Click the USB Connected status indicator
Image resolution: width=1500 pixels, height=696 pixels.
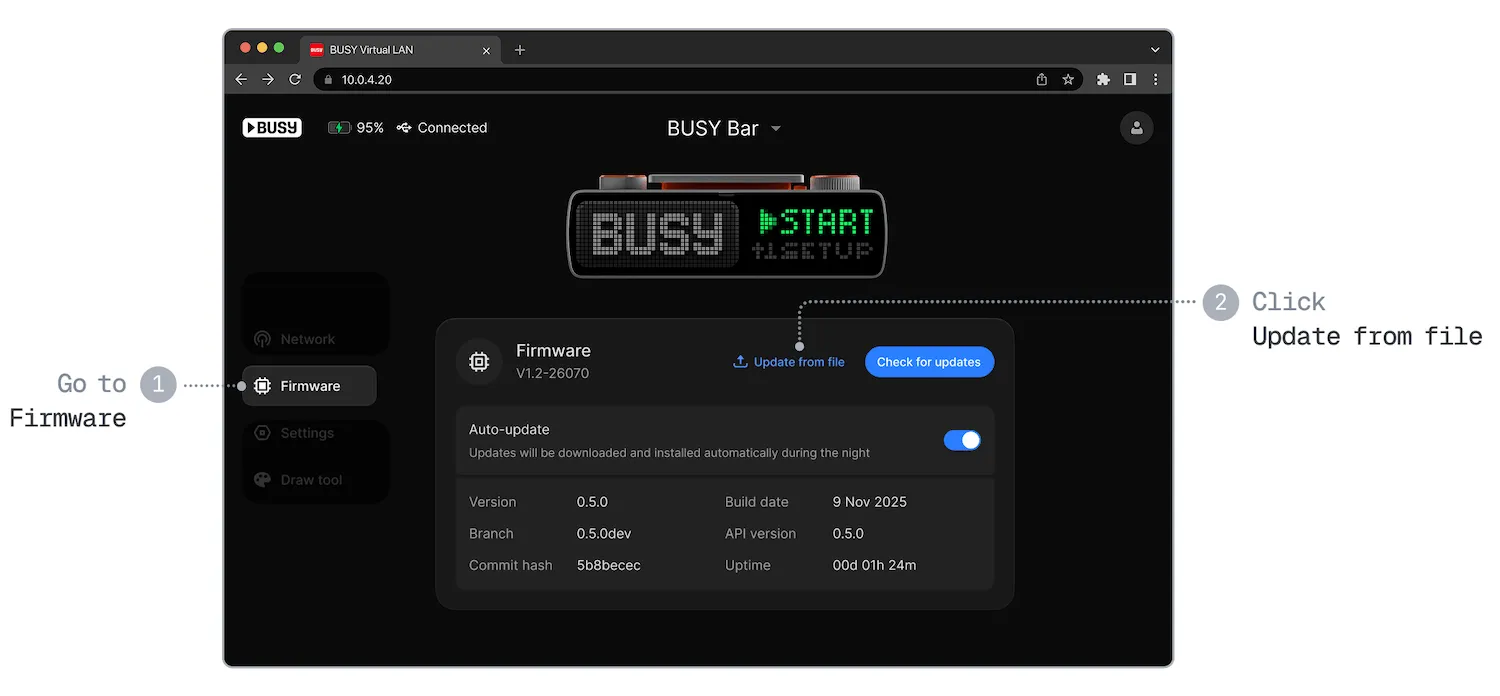(442, 128)
